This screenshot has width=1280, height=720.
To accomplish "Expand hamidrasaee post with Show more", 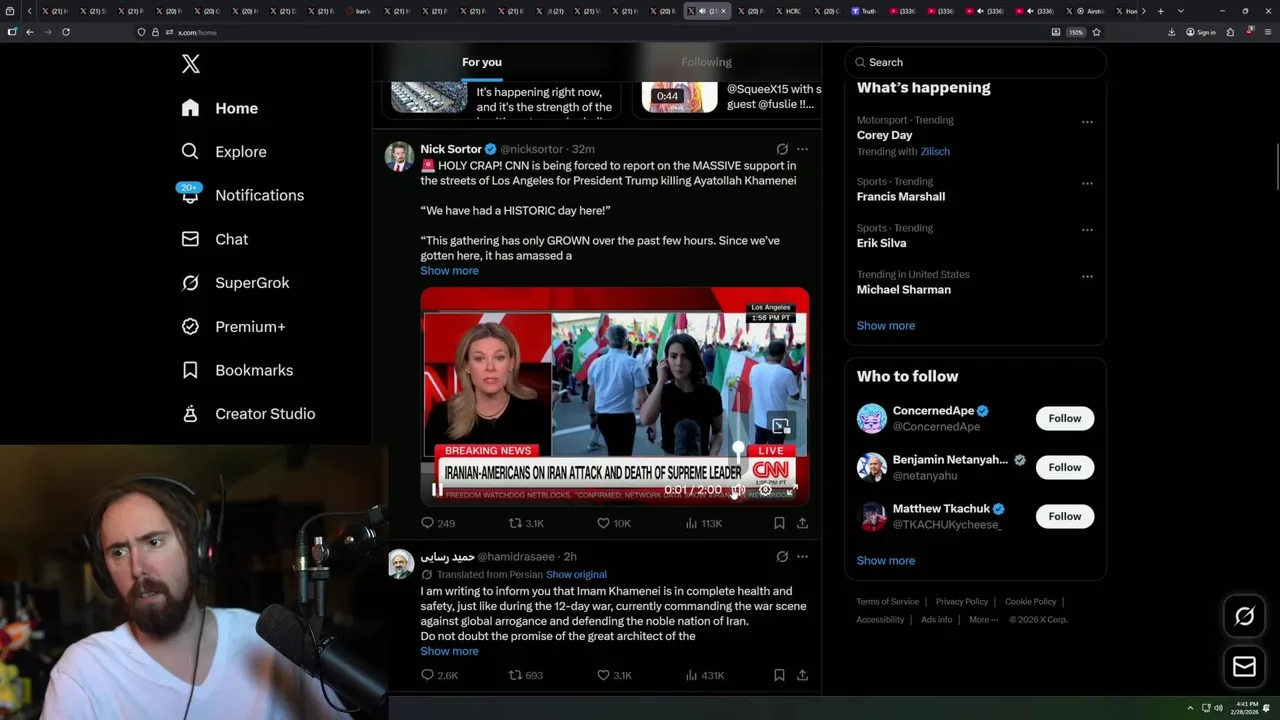I will click(x=449, y=651).
